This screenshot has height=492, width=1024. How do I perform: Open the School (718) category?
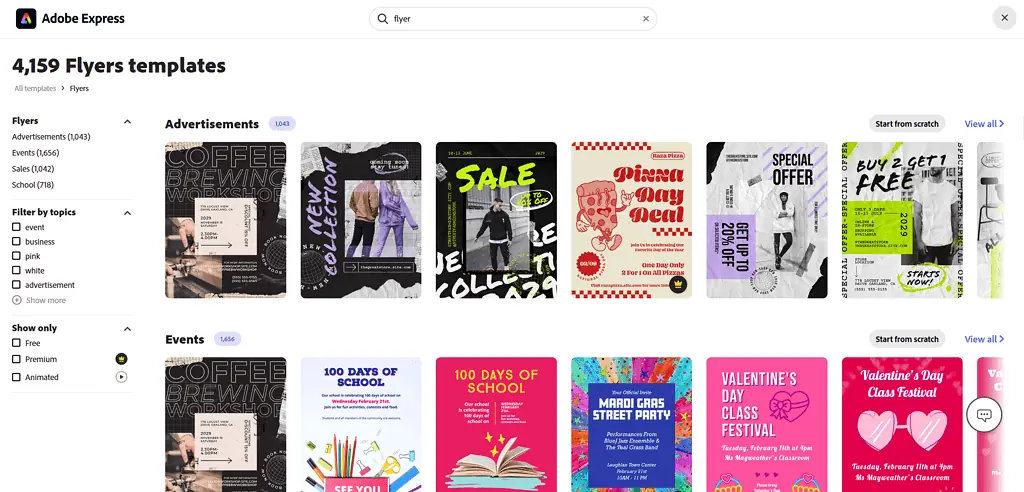coord(33,185)
